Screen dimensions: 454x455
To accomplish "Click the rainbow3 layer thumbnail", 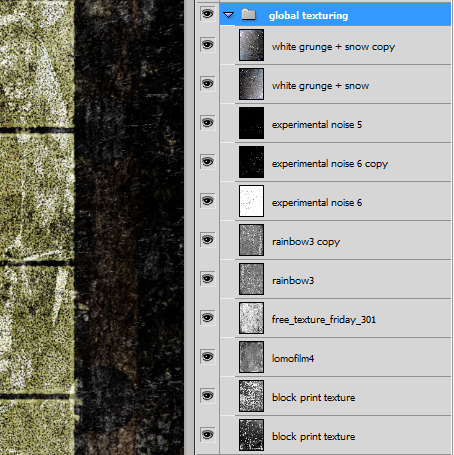I will click(251, 279).
